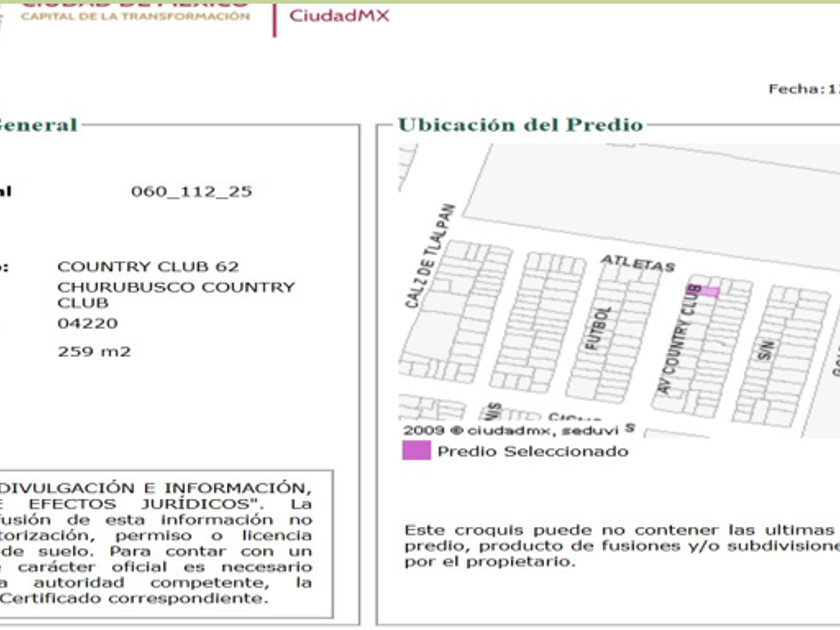This screenshot has width=840, height=630.
Task: Click the 'AV COUNTRY CLUB' street label
Action: pyautogui.click(x=679, y=340)
